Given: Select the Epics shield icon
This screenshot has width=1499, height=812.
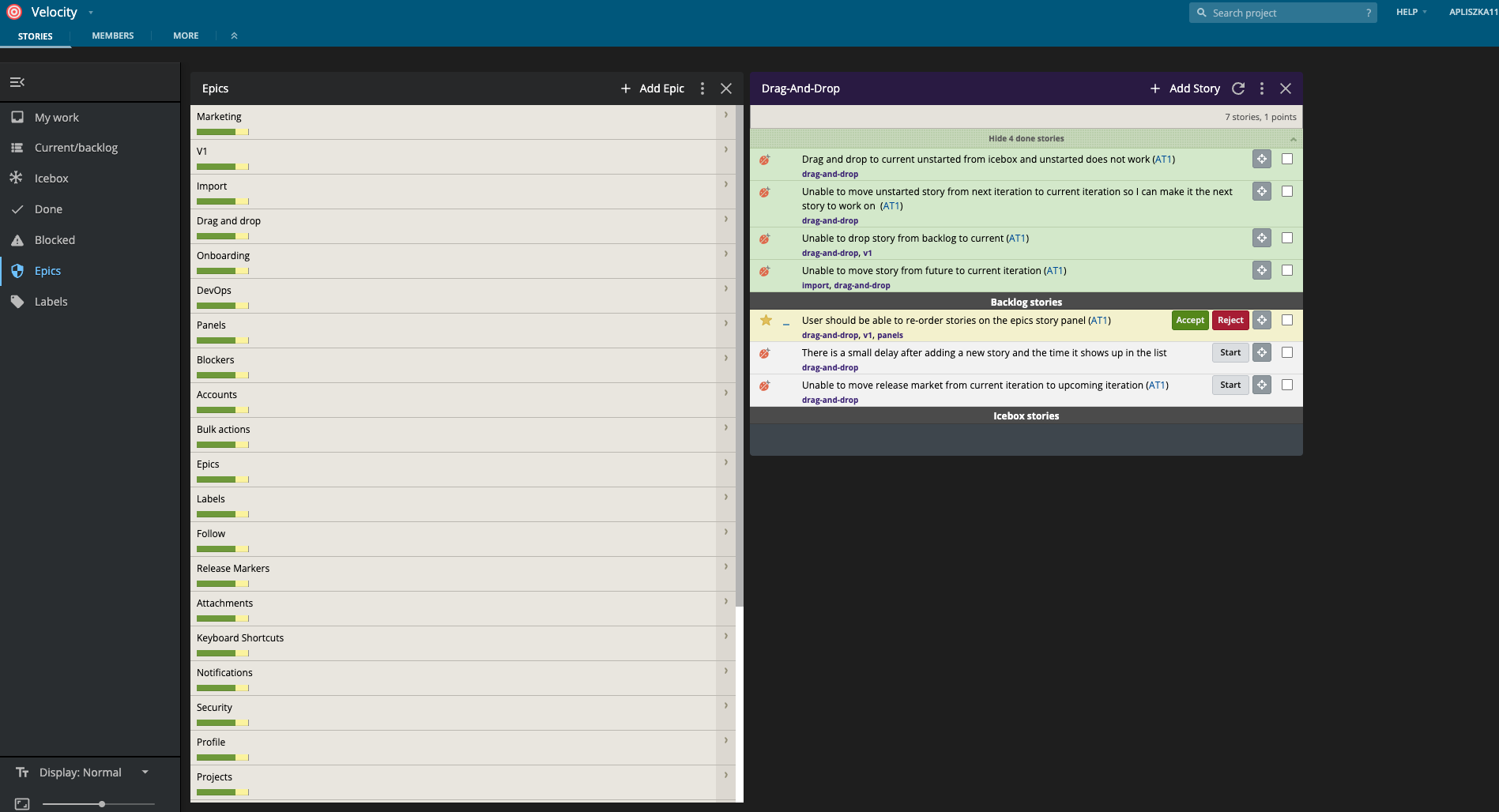Looking at the screenshot, I should [x=17, y=271].
